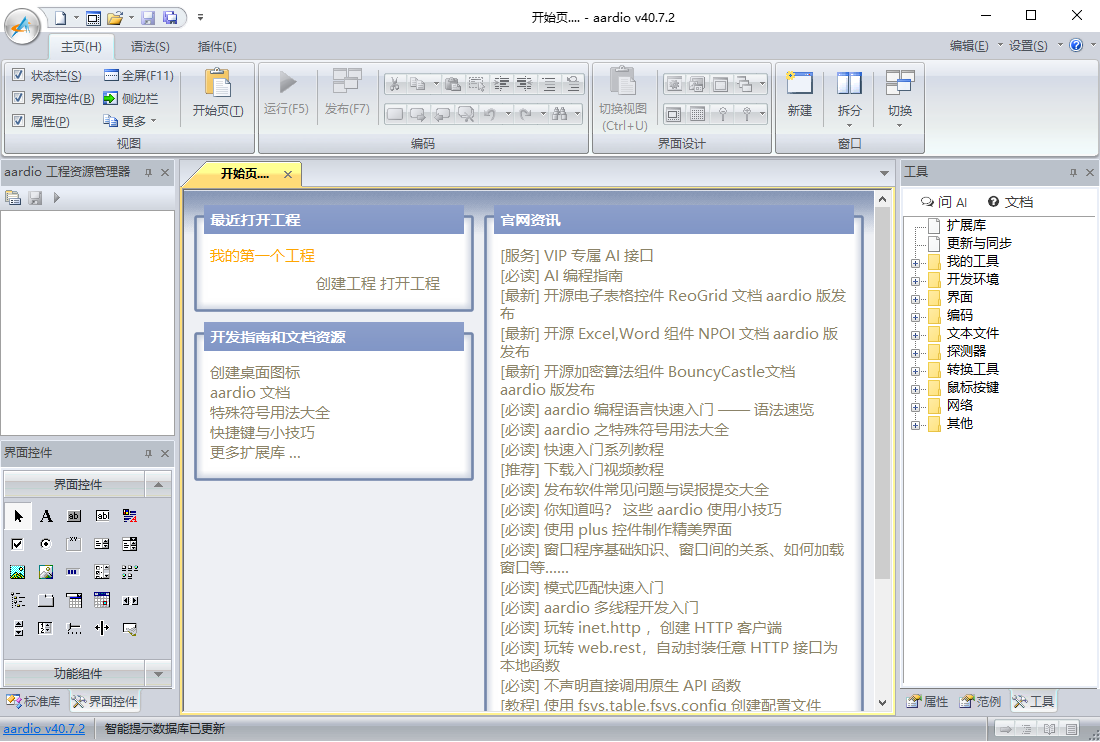Uncheck the 状态栏 checkbox
Screen dimensions: 1100x742
coord(18,76)
